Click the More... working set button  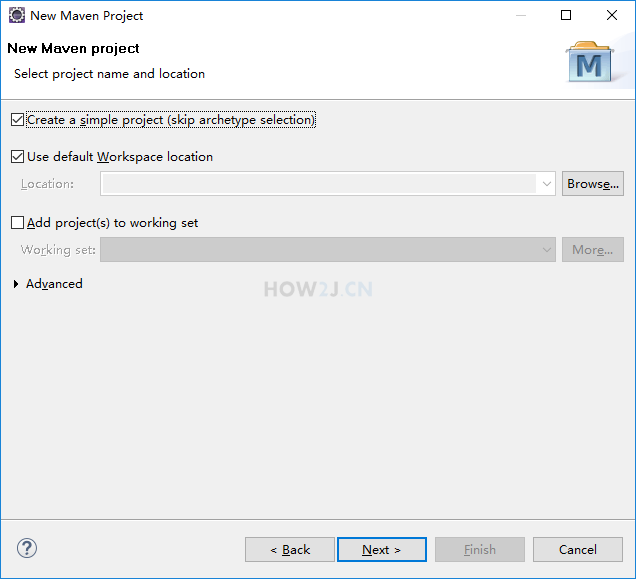(x=593, y=250)
